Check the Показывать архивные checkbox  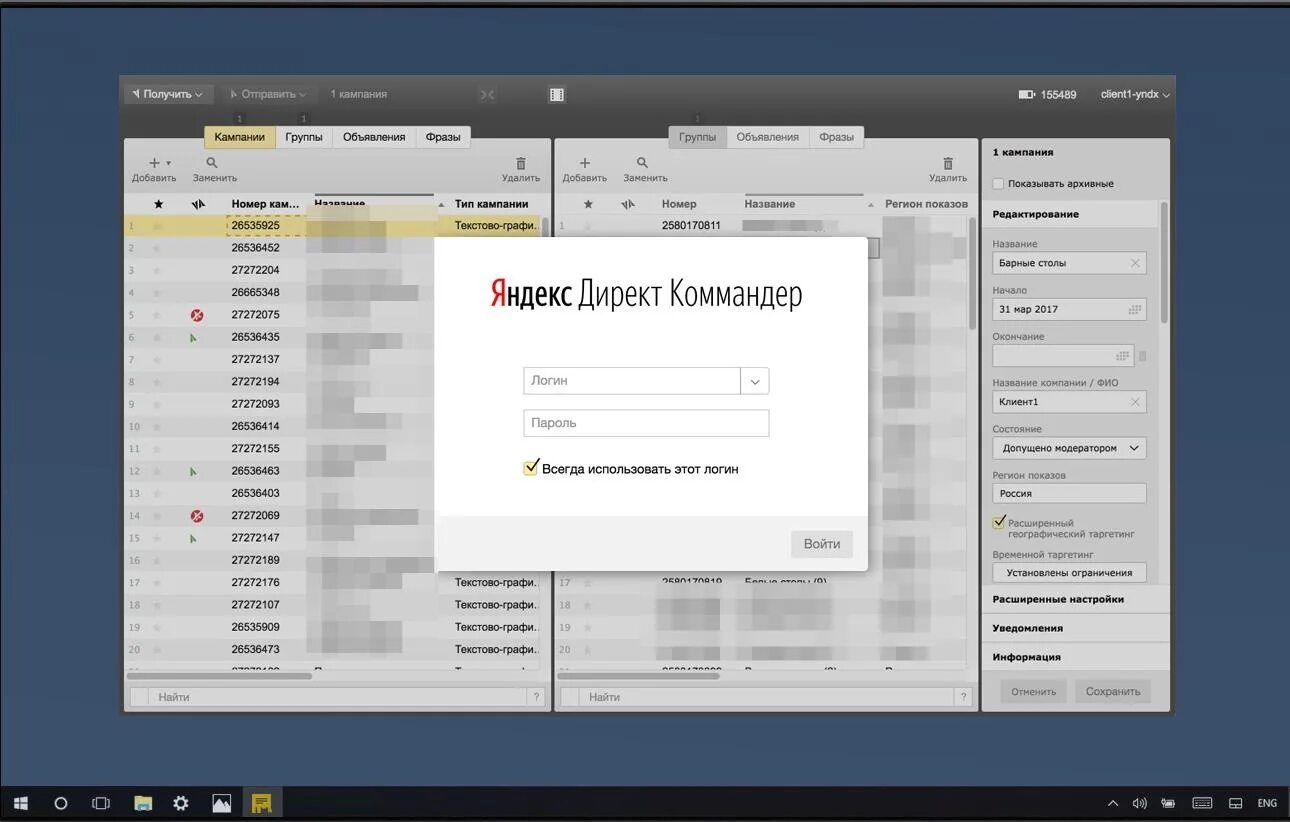pos(998,184)
